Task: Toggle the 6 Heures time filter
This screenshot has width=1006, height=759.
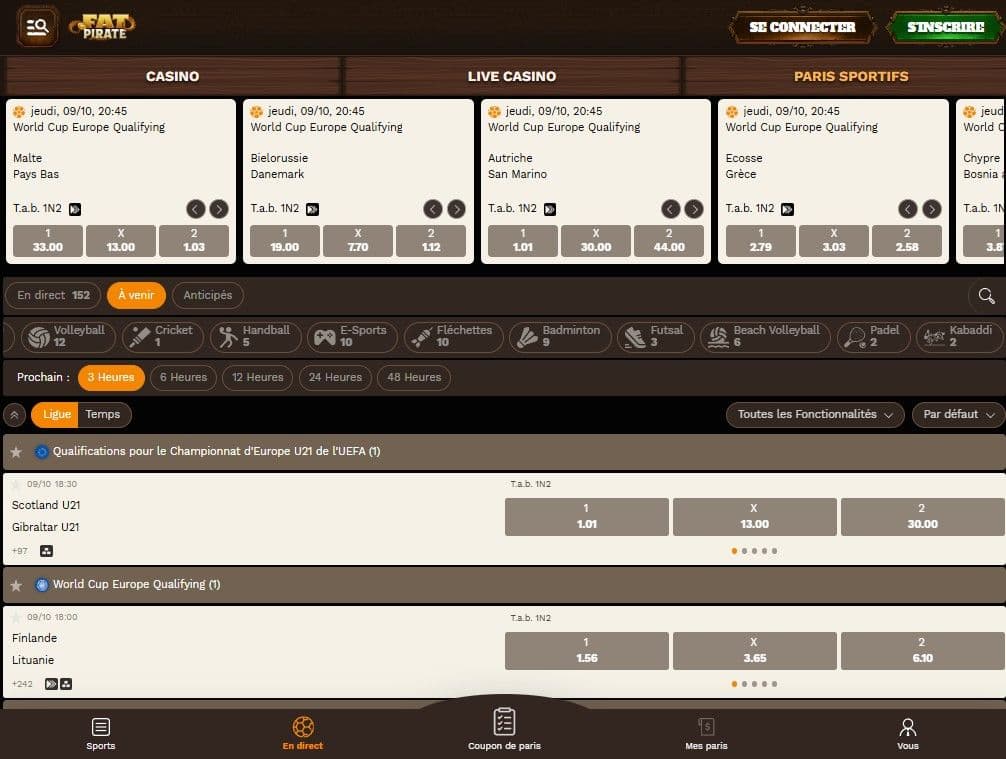Action: coord(183,377)
